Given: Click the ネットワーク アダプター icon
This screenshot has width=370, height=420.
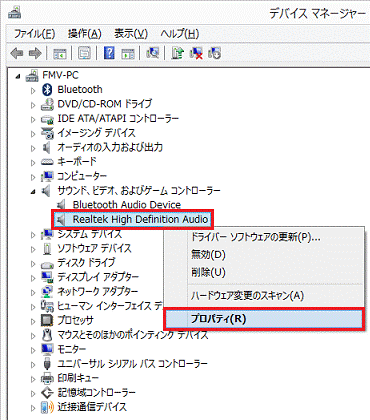Looking at the screenshot, I should (47, 291).
